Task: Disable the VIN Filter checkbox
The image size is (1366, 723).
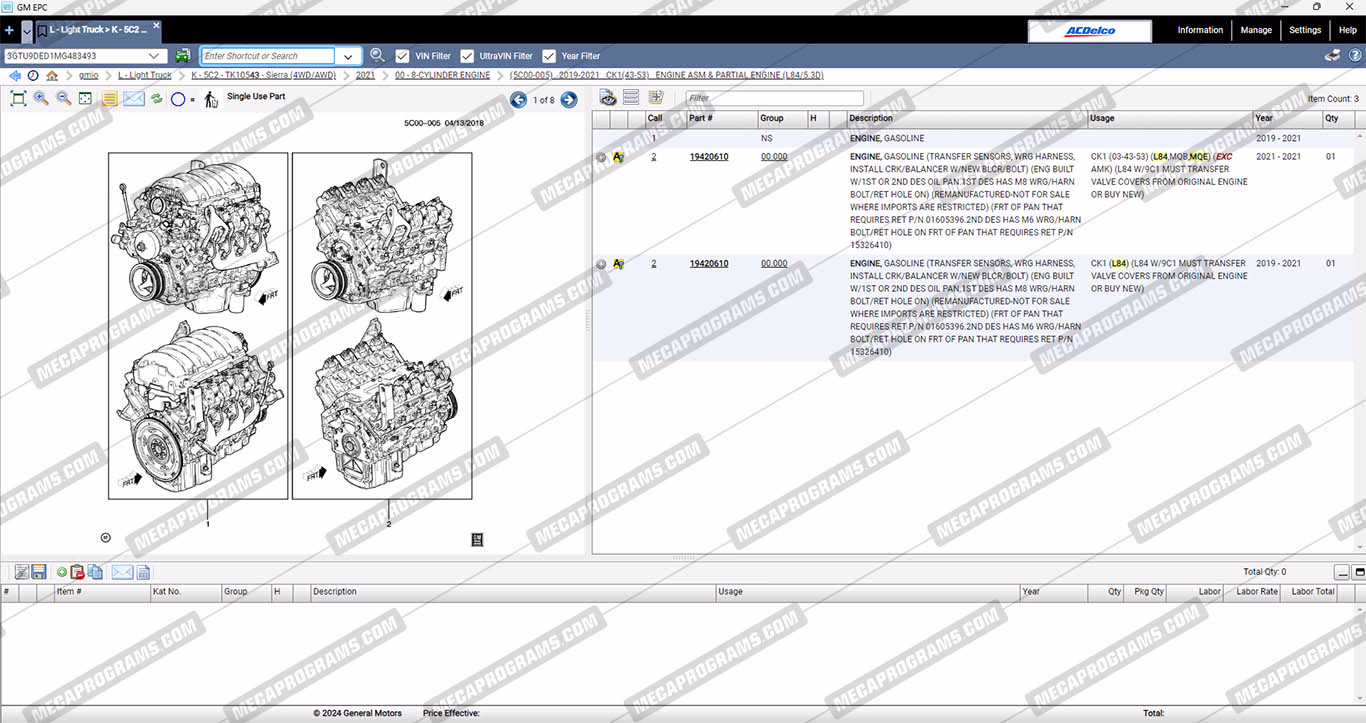Action: pos(402,56)
